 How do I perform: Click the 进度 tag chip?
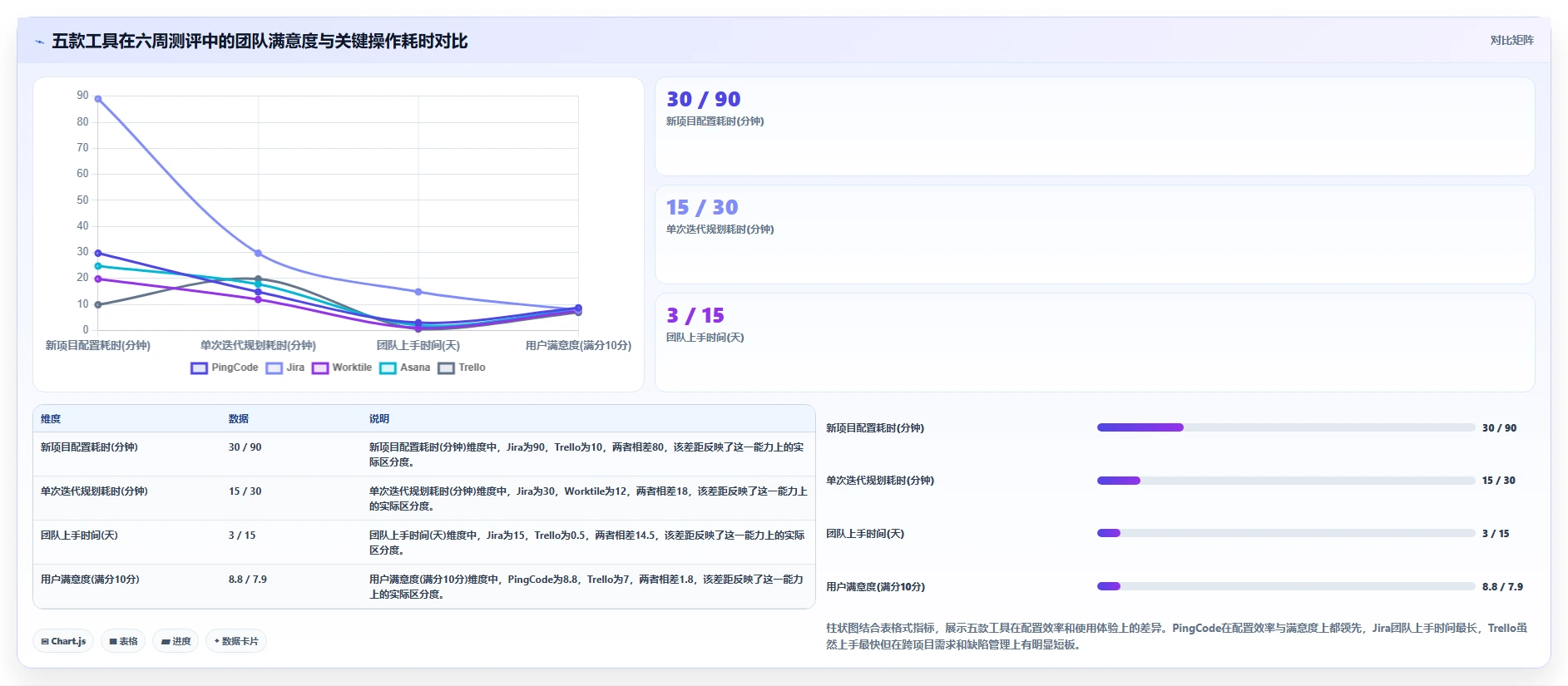click(176, 641)
